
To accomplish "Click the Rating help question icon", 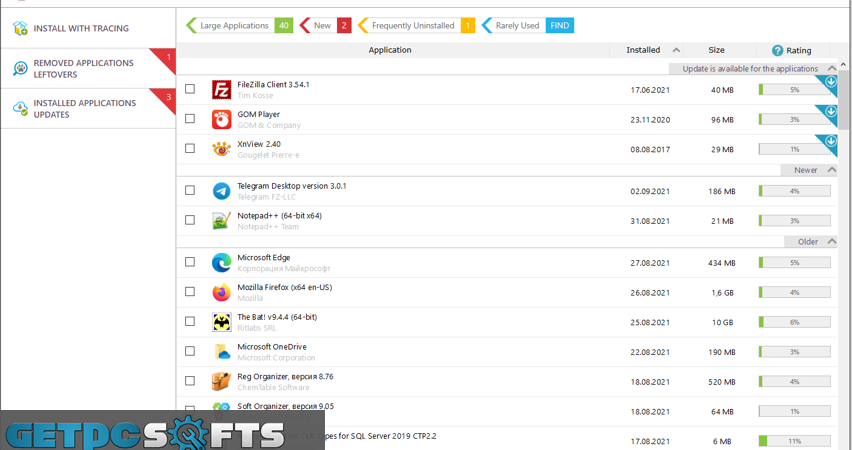I will pos(778,51).
